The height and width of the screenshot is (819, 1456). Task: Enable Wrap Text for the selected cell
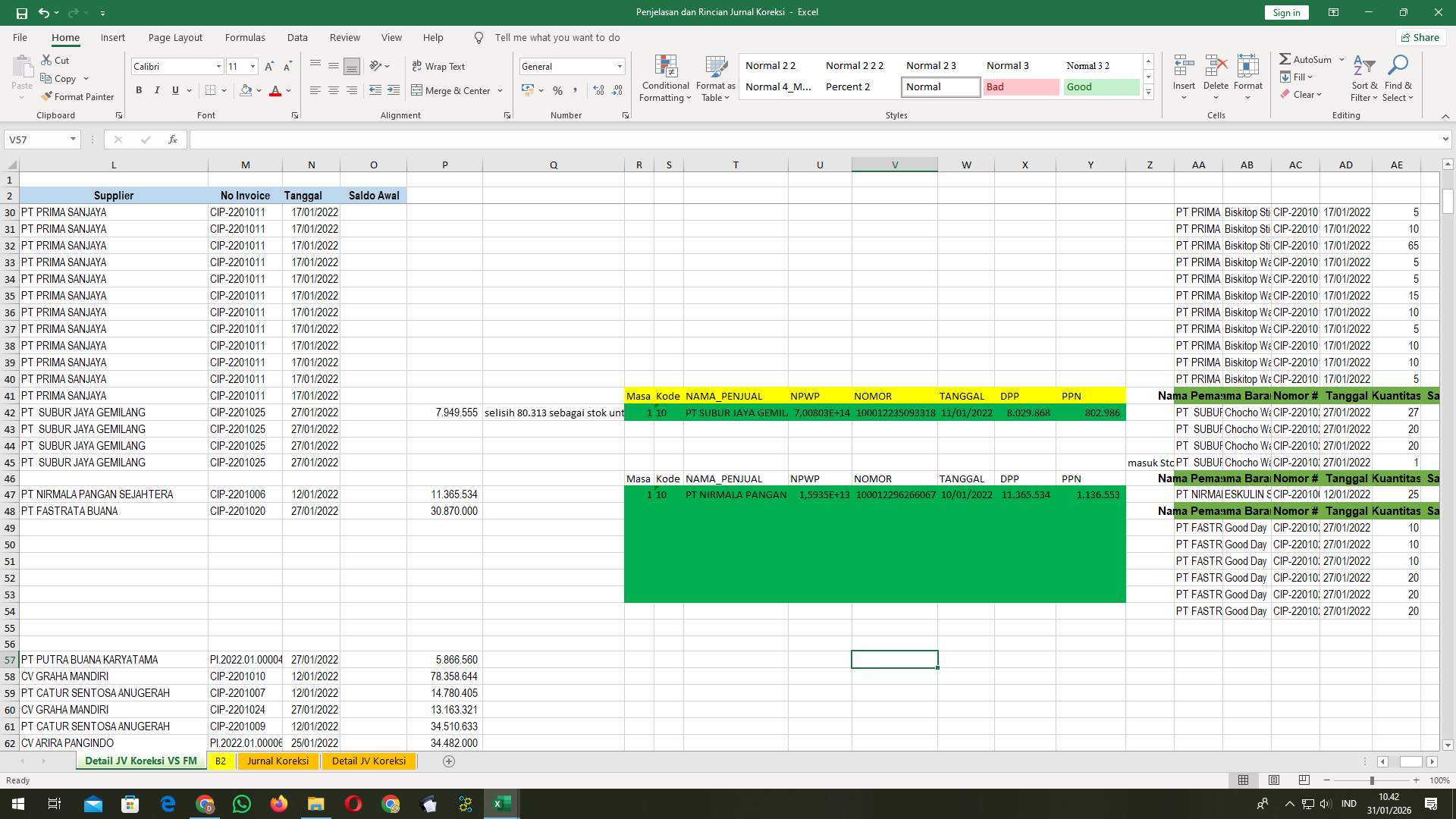(439, 66)
